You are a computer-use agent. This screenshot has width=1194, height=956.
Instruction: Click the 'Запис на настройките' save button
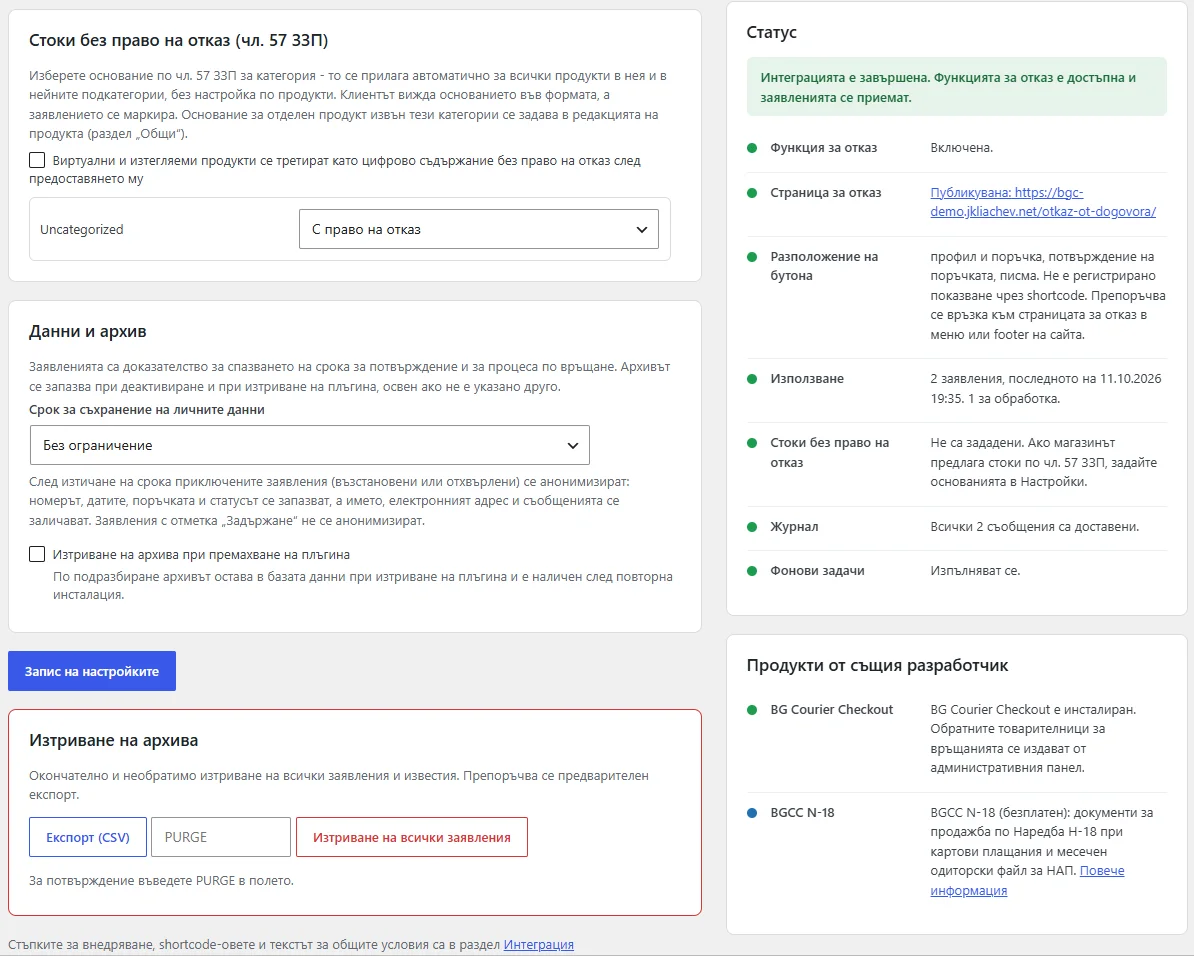click(x=92, y=671)
